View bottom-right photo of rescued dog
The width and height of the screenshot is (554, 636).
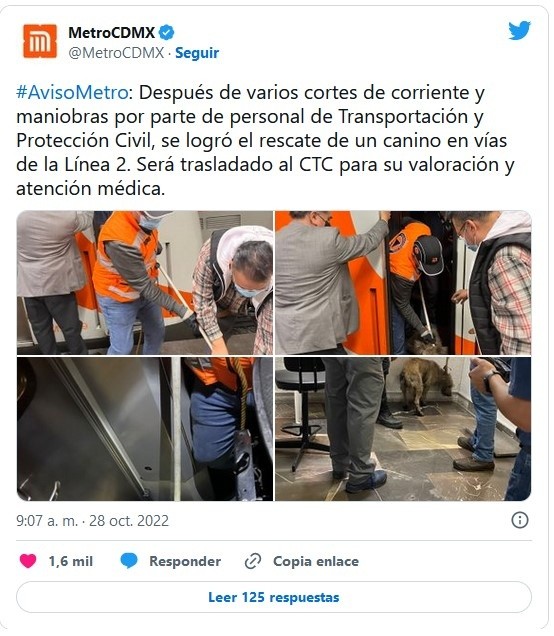click(x=403, y=429)
